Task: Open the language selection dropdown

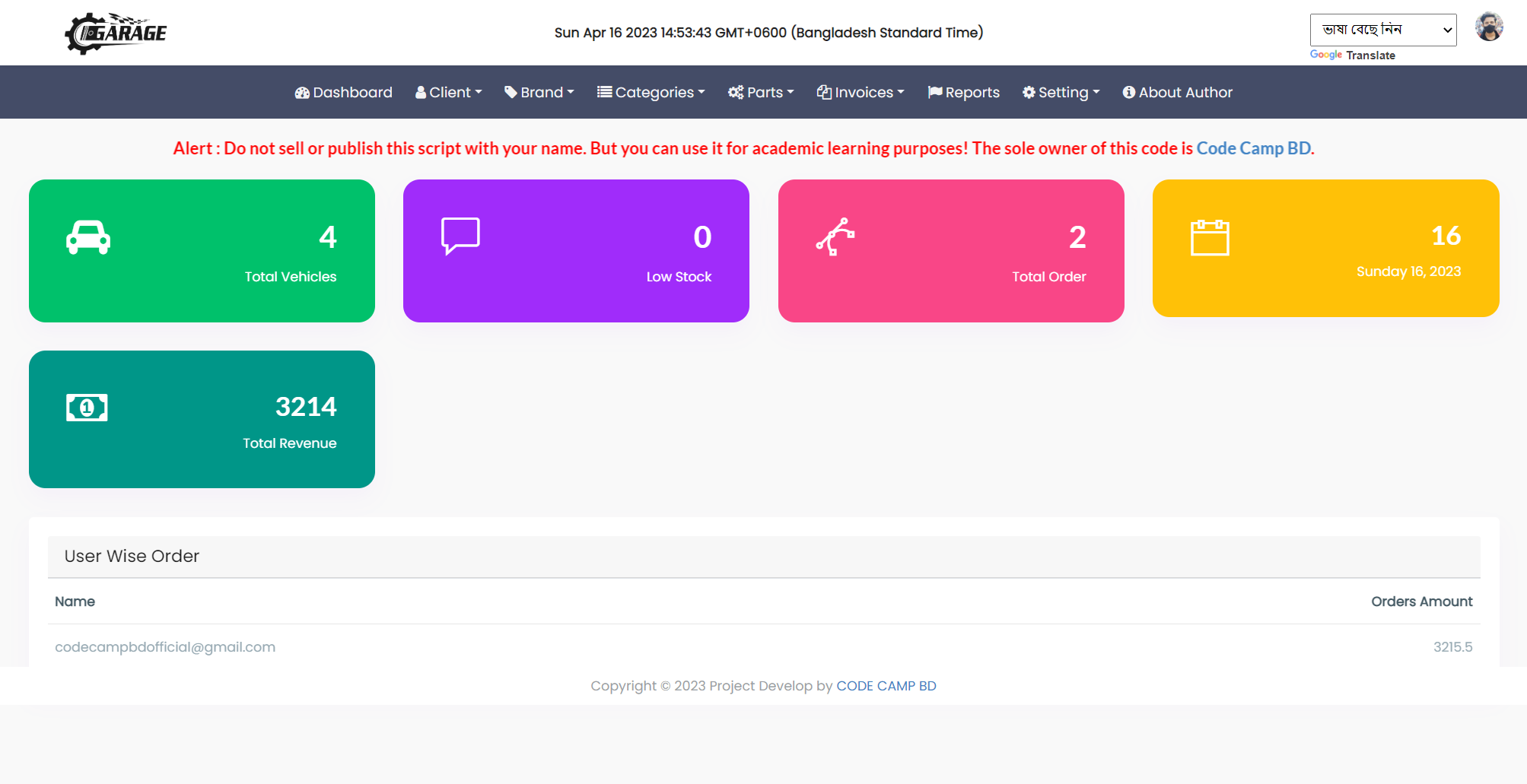Action: tap(1382, 30)
